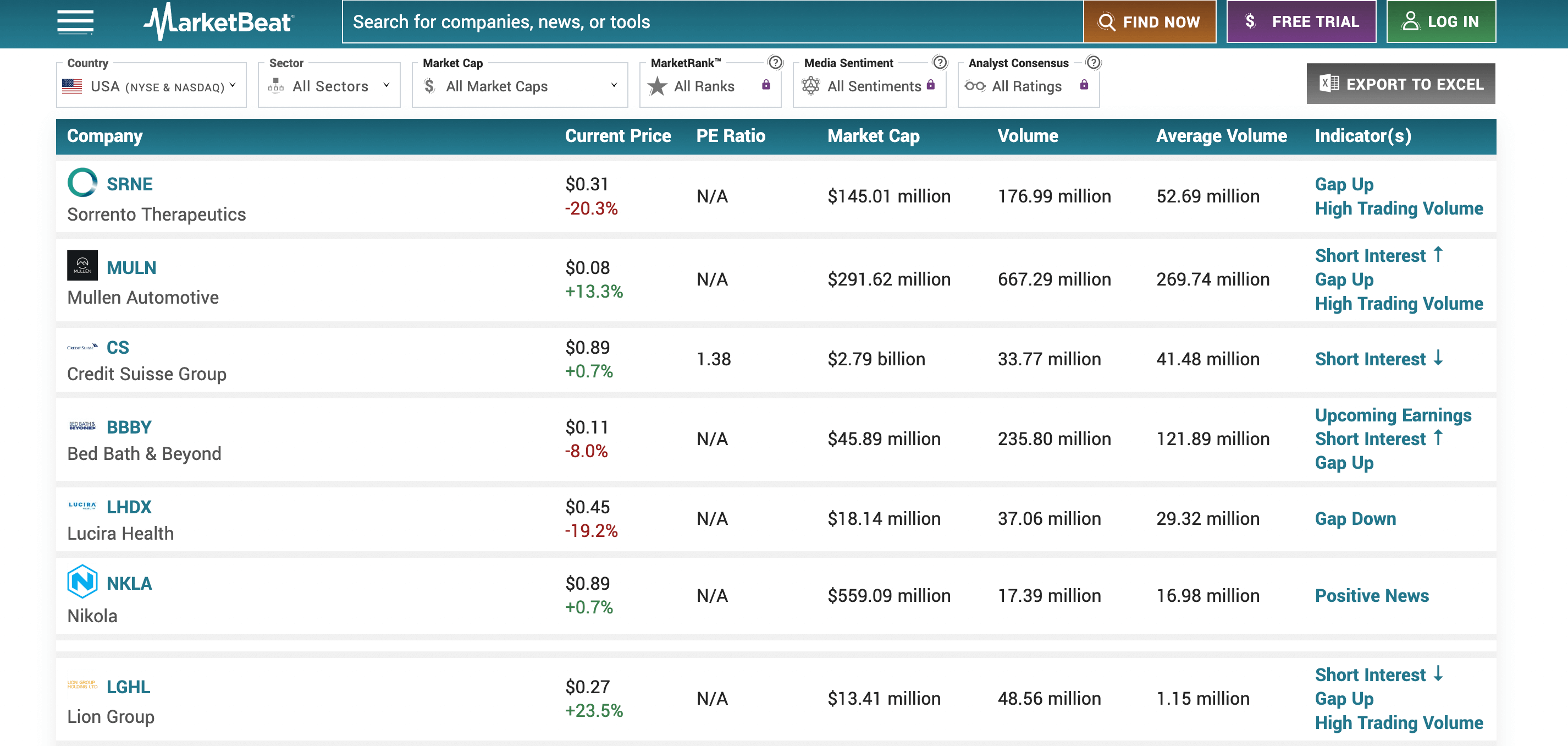Click the USA flag icon in Country filter
The image size is (1568, 746).
(72, 86)
